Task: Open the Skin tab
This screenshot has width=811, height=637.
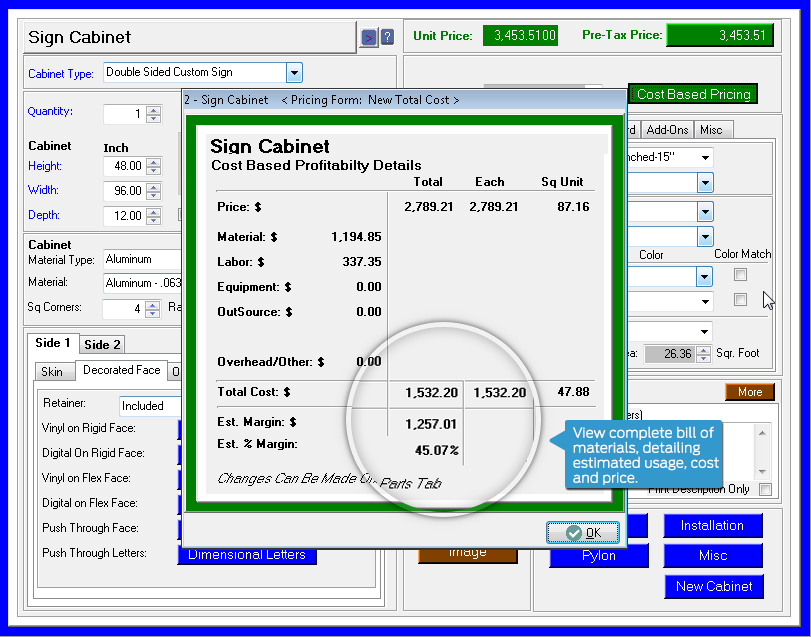Action: click(x=52, y=372)
